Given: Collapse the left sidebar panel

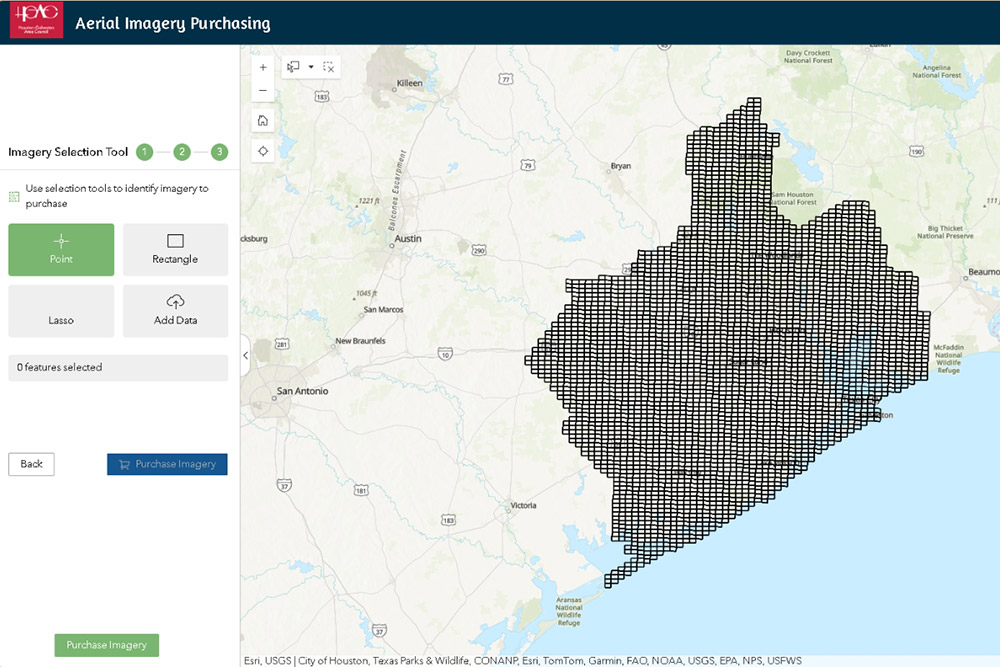Looking at the screenshot, I should point(244,355).
